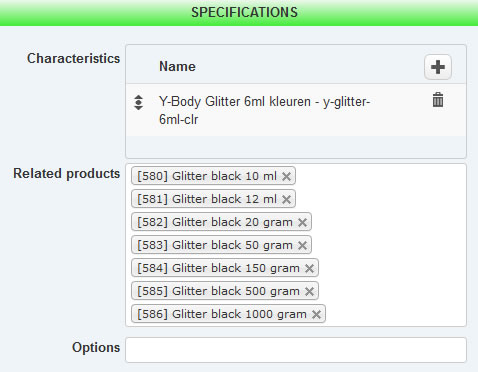Remove [581] Glitter black 12 ml tag

(286, 199)
